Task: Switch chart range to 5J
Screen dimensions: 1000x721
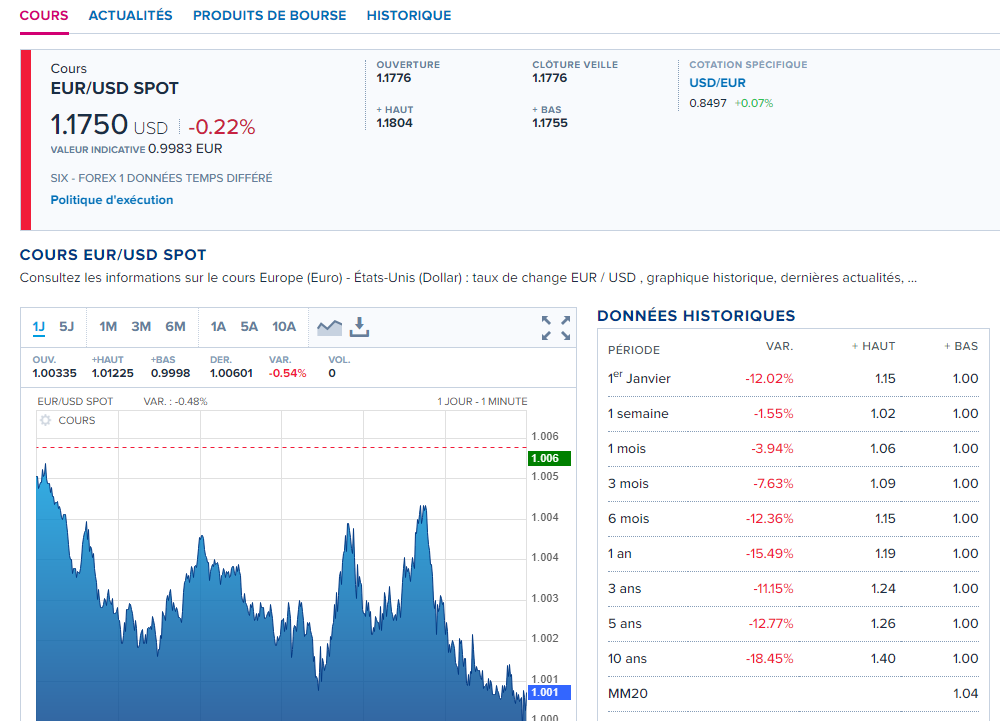Action: click(x=67, y=327)
